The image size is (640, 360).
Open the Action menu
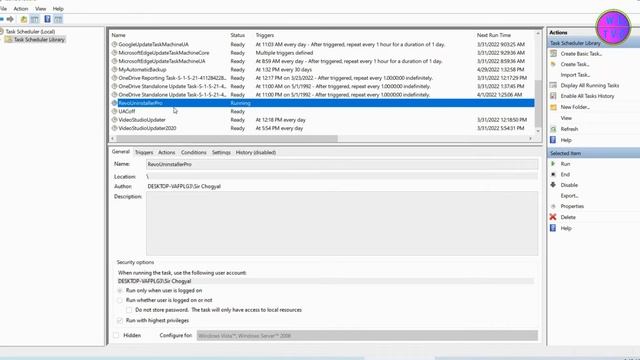click(x=21, y=9)
